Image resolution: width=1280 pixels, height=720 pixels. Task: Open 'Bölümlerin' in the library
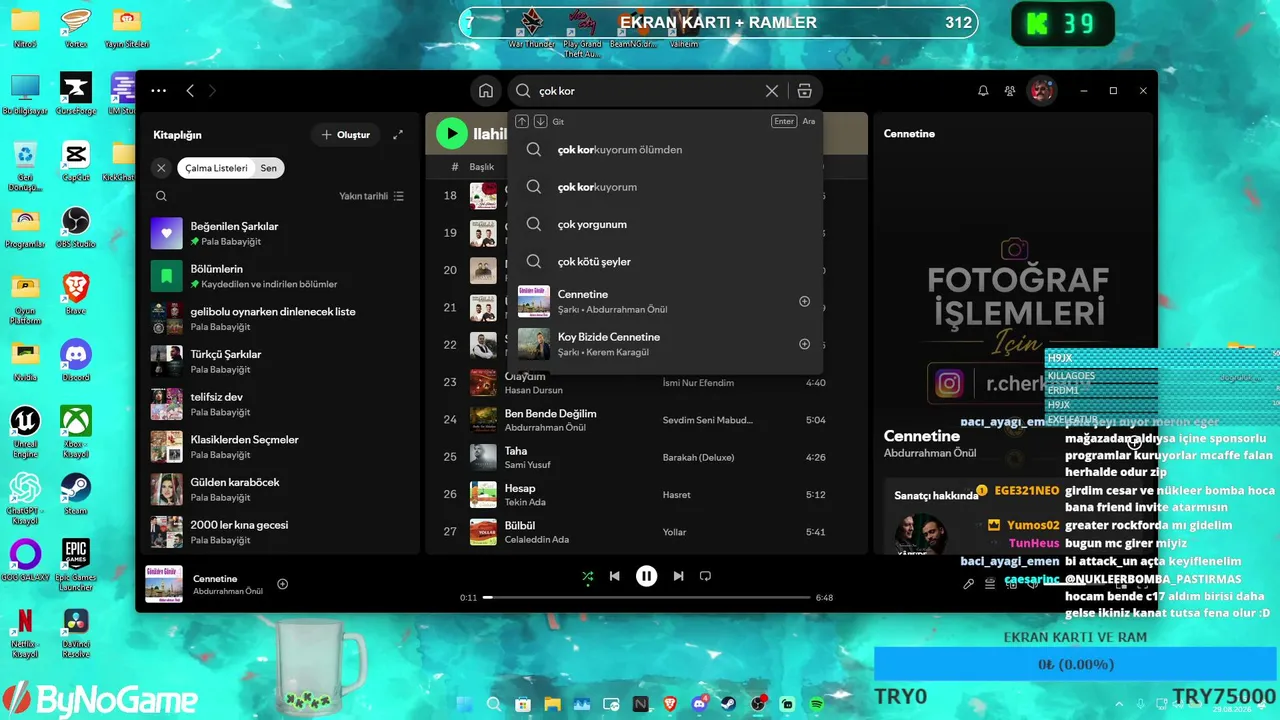click(x=280, y=276)
